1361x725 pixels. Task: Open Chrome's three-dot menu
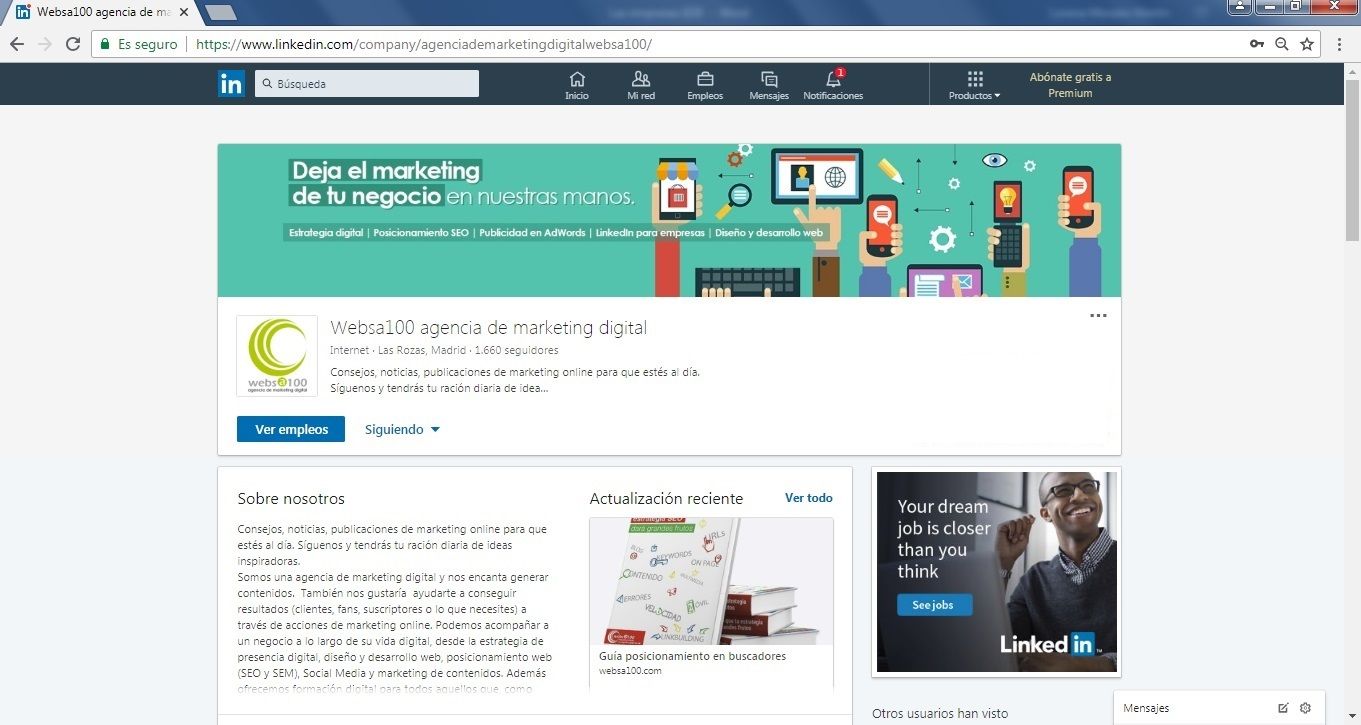1340,44
